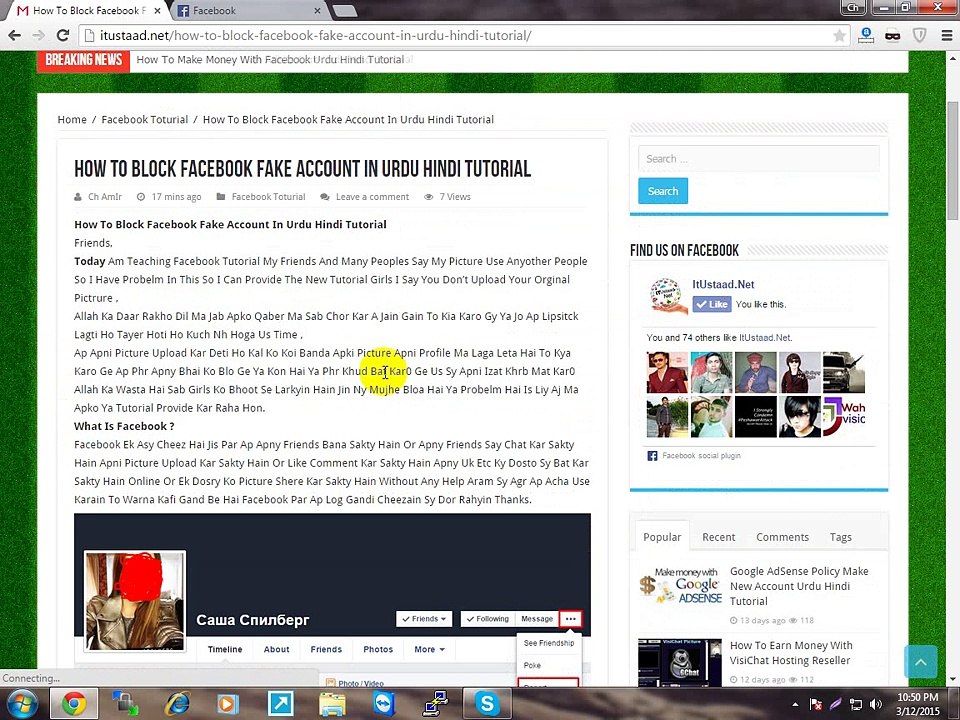The height and width of the screenshot is (720, 960).
Task: Open the Photos profile tab
Action: point(378,649)
